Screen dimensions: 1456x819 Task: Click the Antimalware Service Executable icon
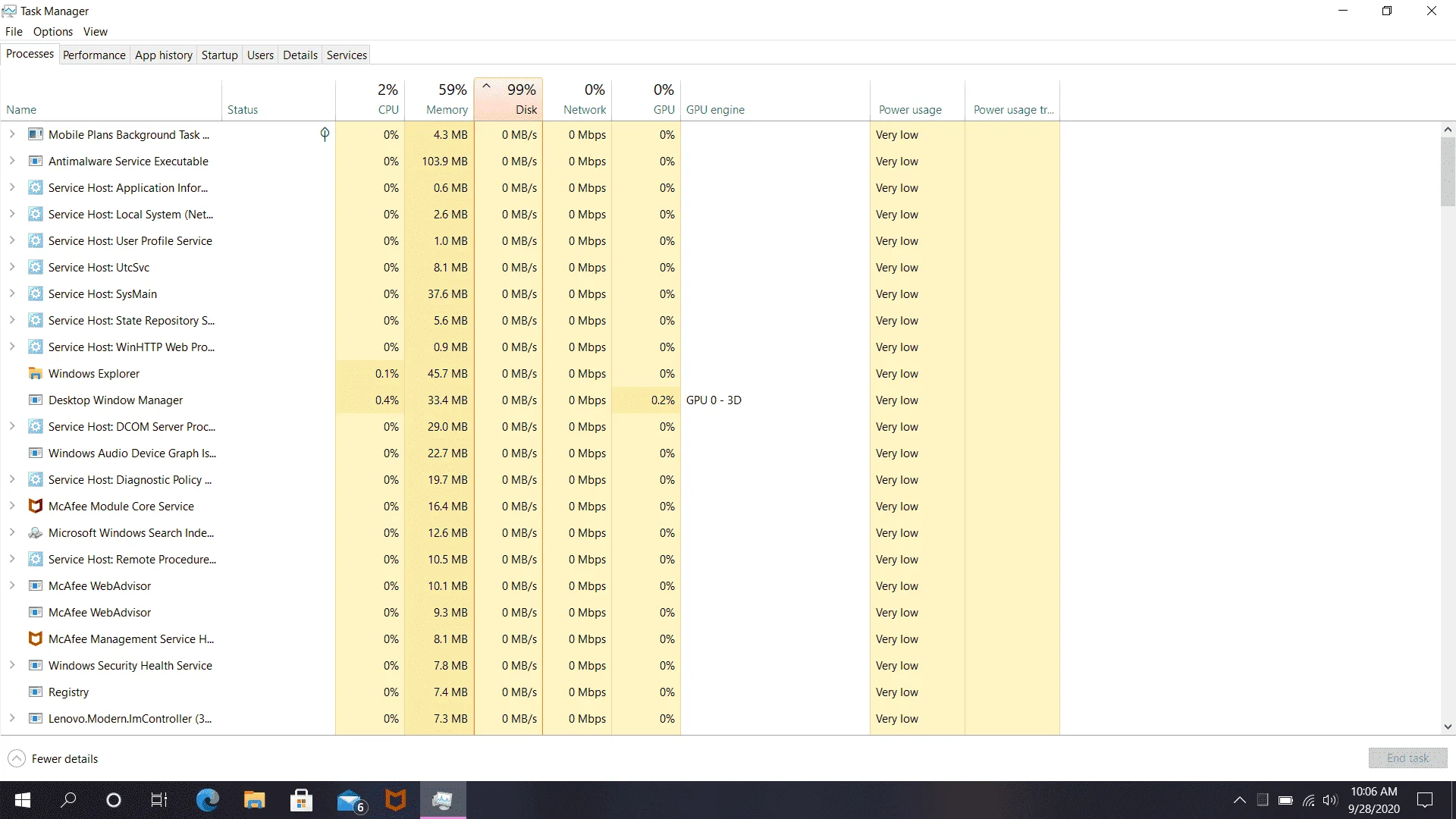(35, 161)
